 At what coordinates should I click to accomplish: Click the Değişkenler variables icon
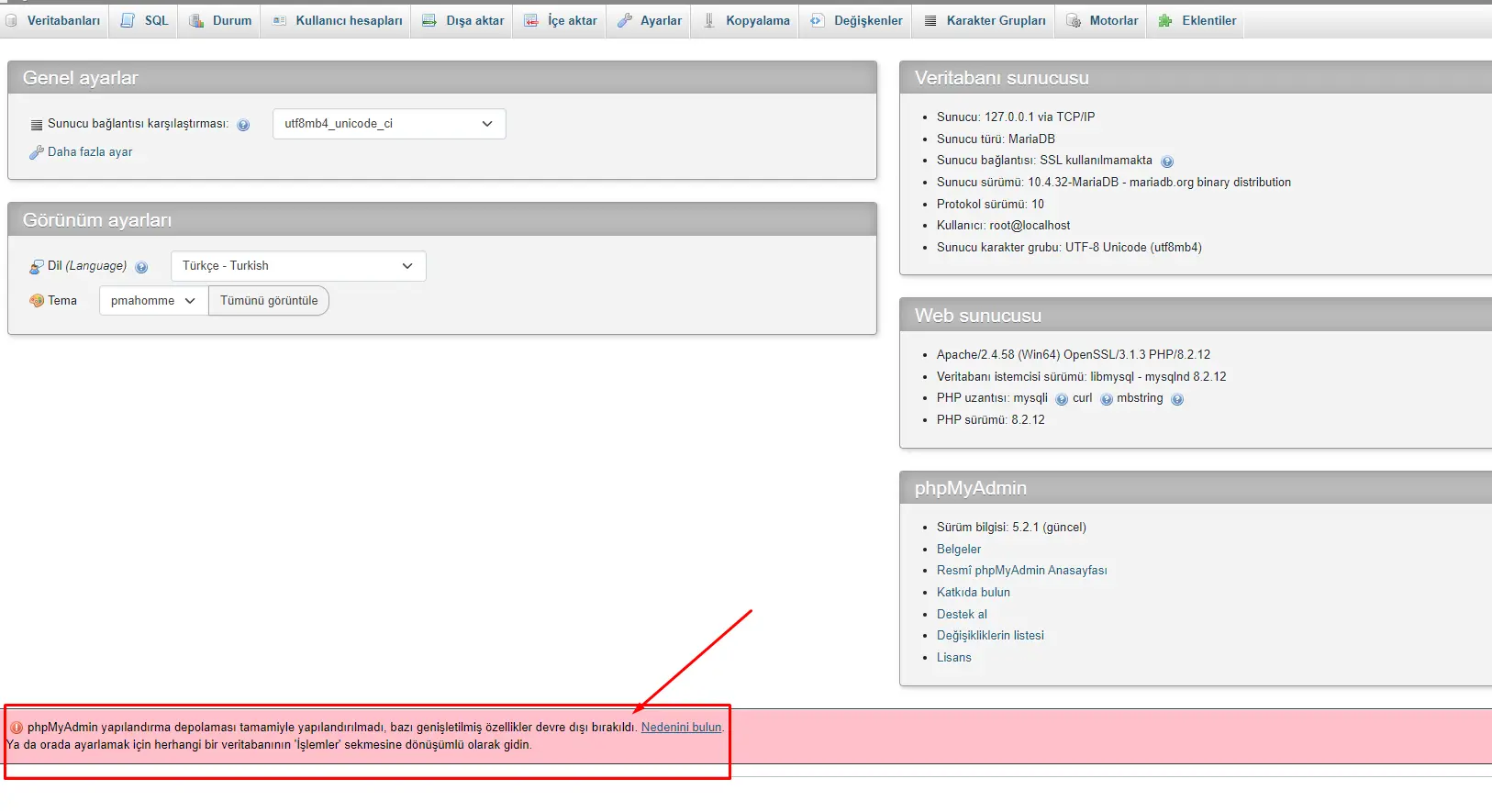(817, 20)
